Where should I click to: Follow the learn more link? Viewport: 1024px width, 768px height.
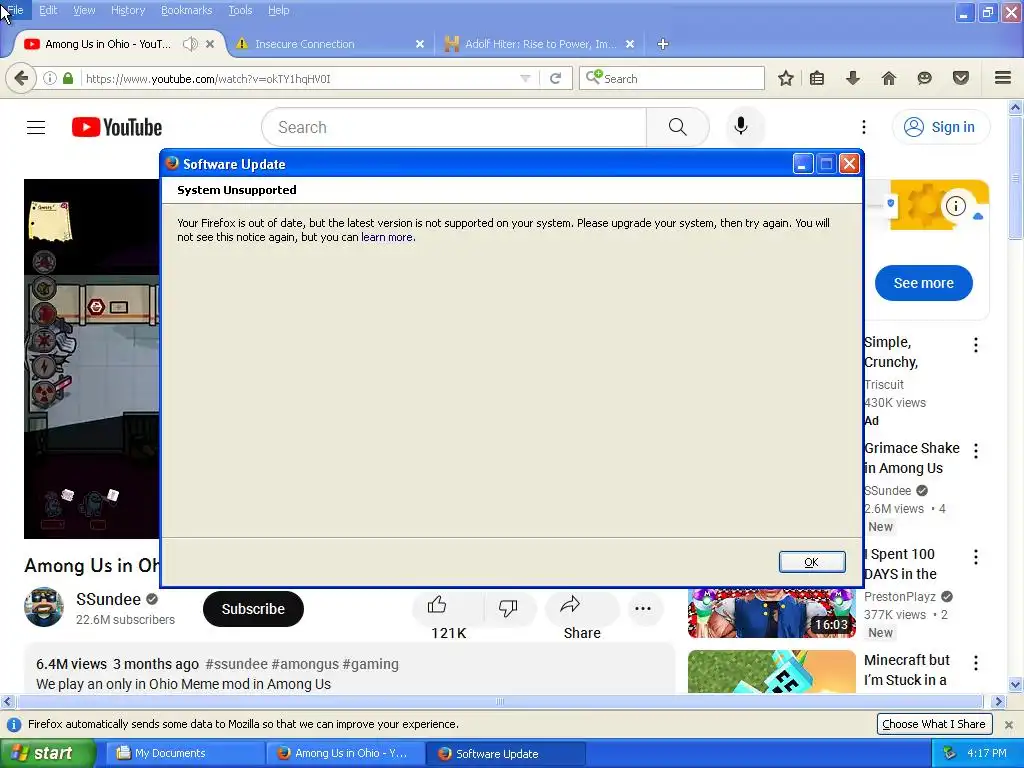(387, 237)
